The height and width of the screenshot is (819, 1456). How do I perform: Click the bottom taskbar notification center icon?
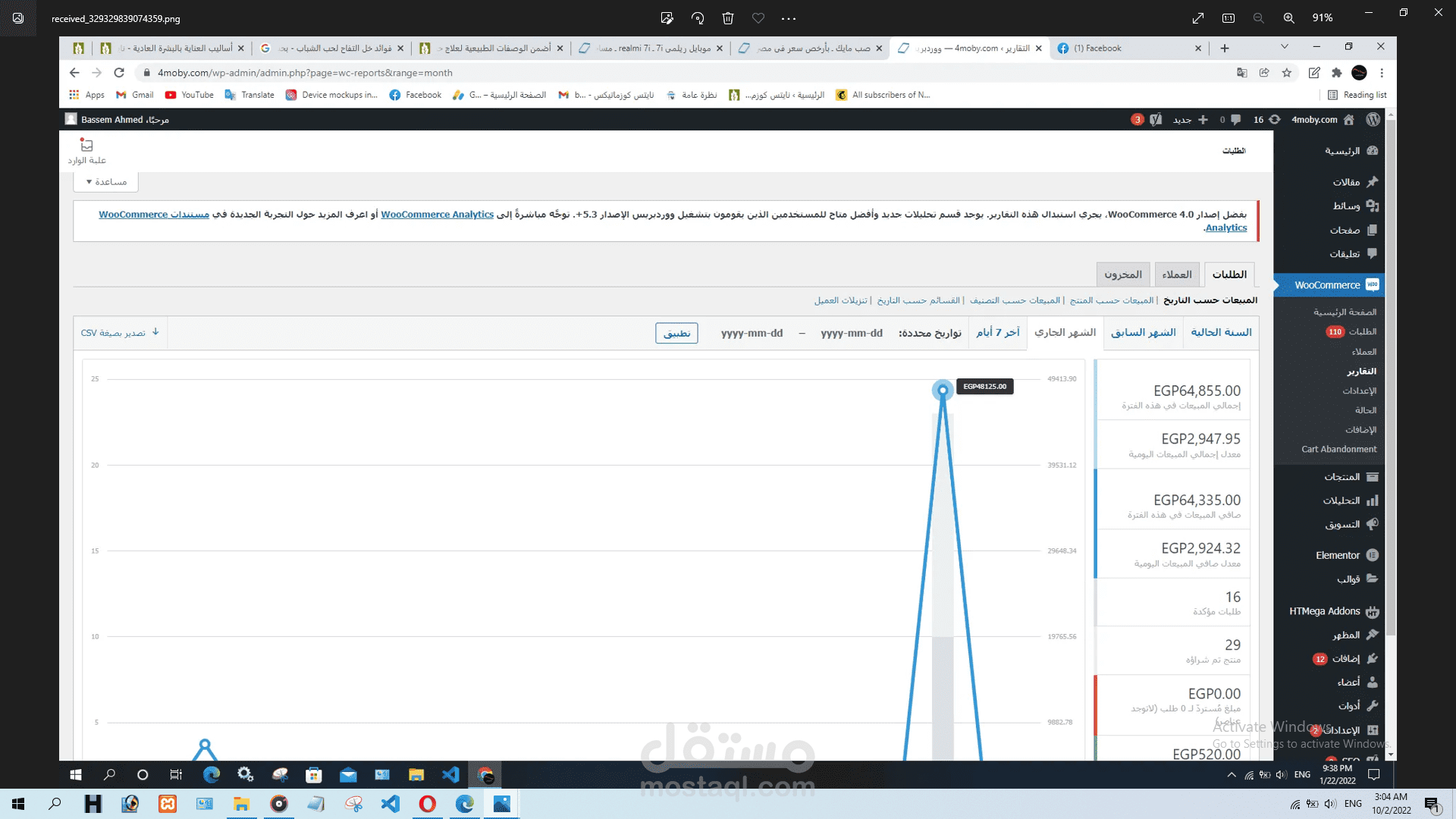tap(1432, 804)
